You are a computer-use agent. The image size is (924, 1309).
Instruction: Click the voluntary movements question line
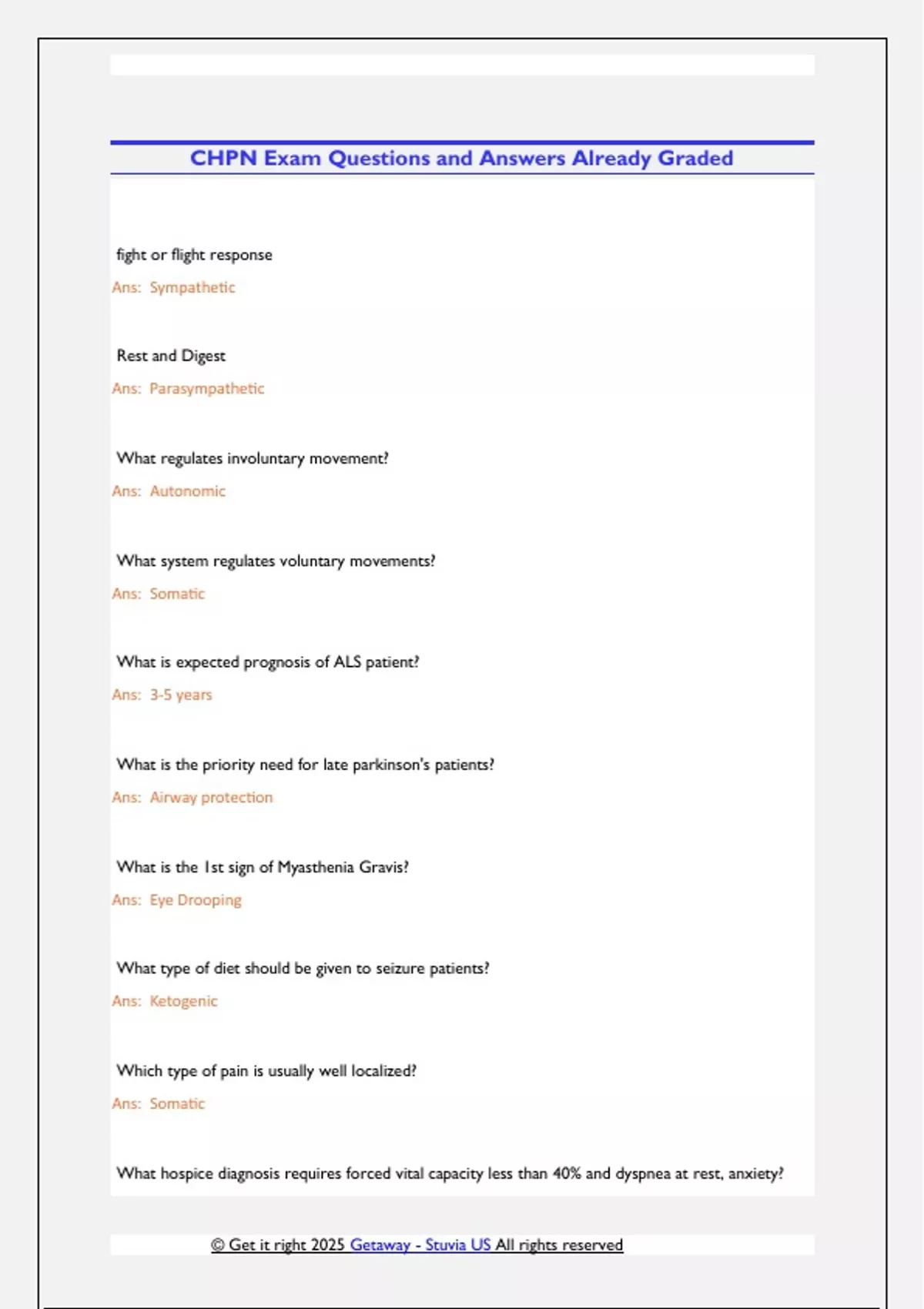[276, 561]
